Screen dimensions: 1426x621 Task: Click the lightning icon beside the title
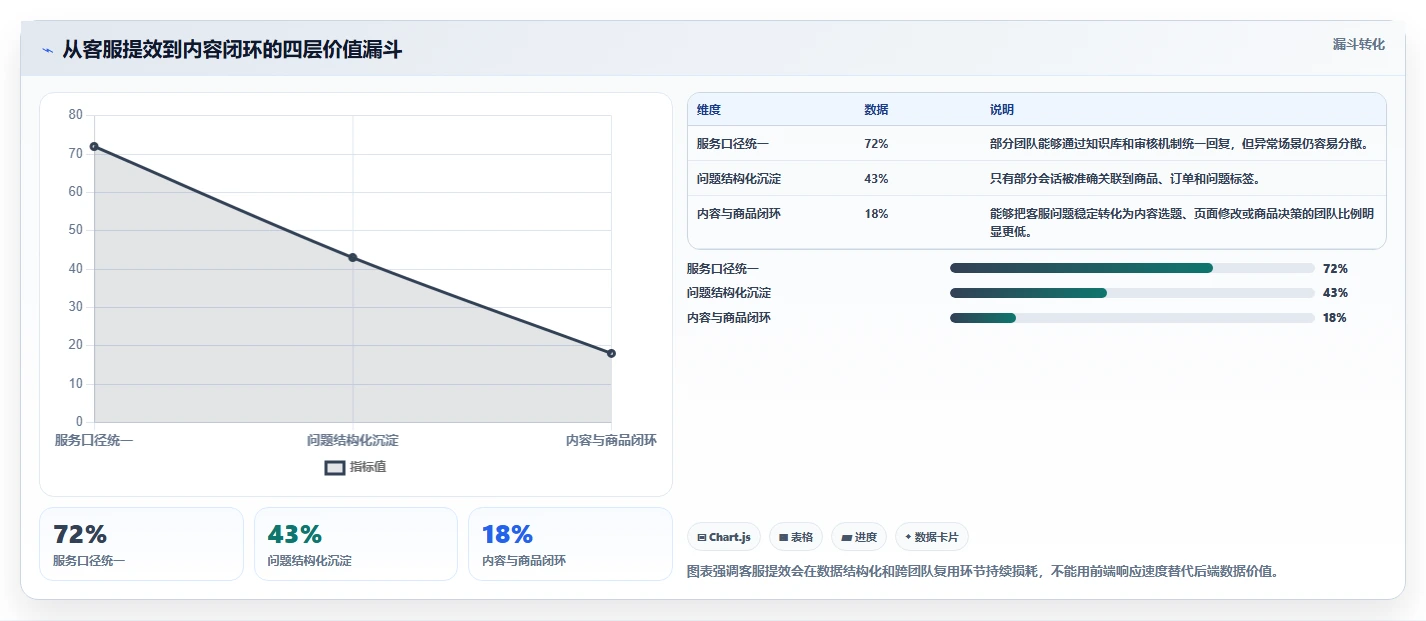tap(47, 50)
